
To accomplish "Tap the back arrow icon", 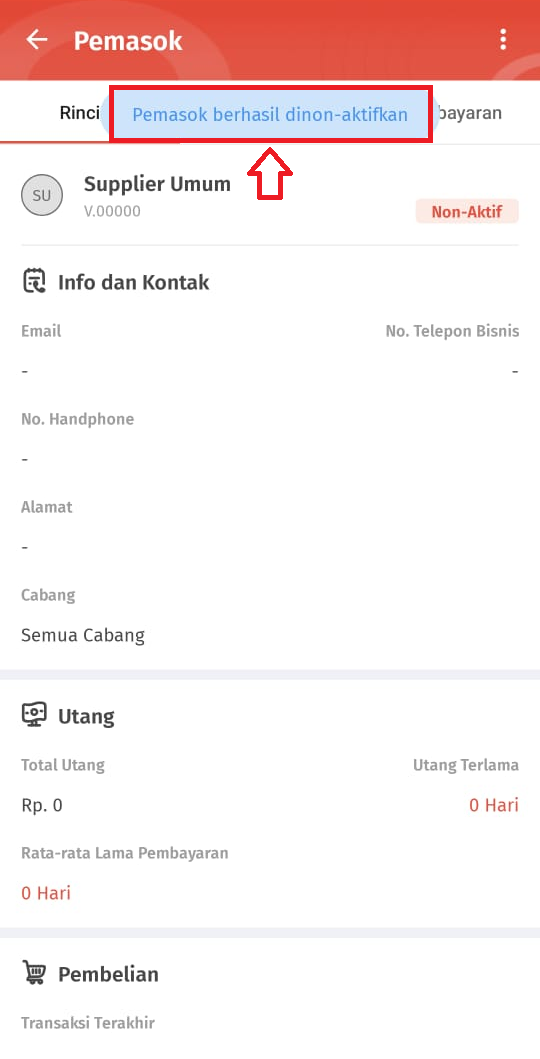I will pos(36,40).
